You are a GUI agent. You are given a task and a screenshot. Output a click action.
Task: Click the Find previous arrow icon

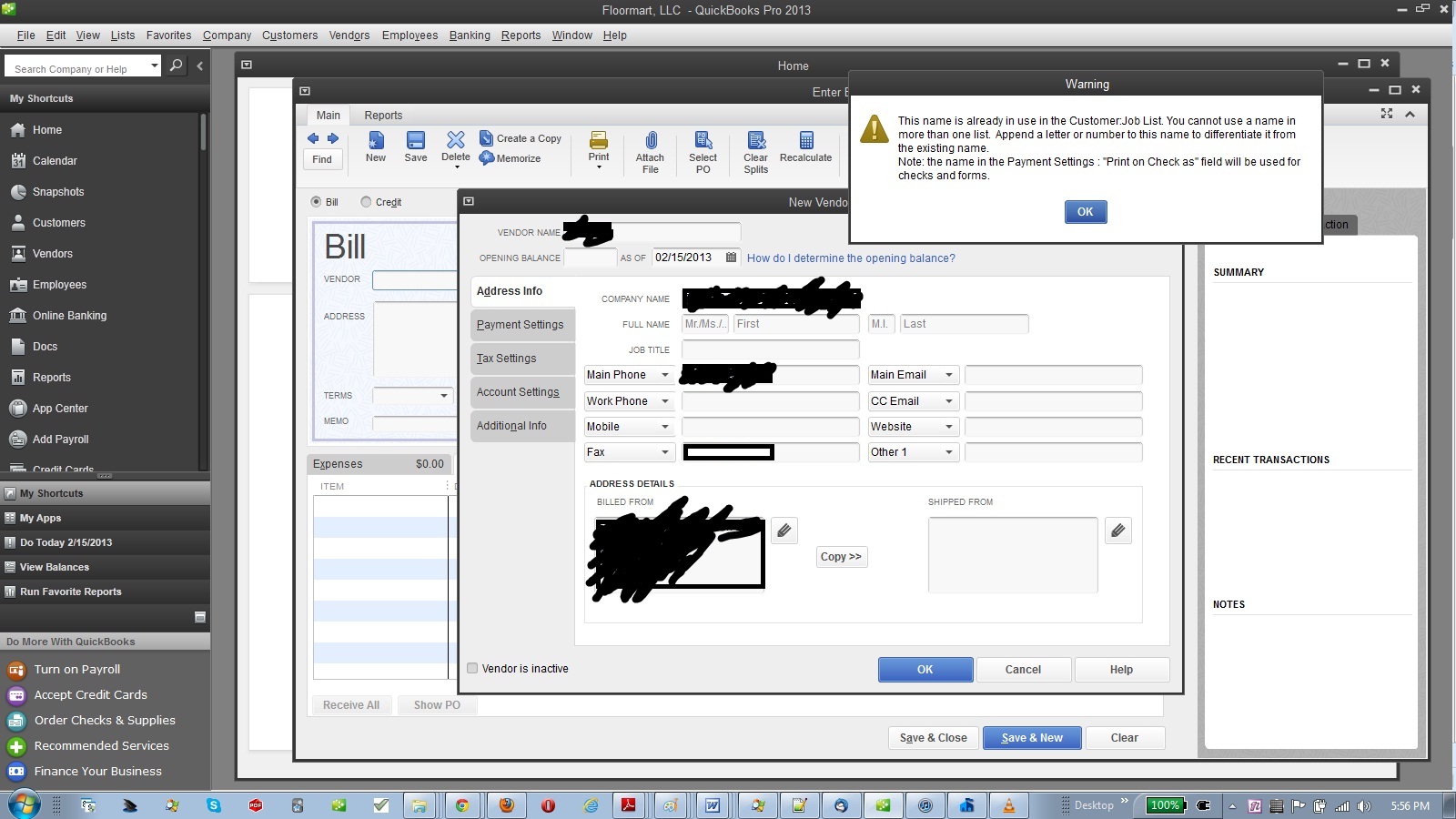[x=313, y=138]
